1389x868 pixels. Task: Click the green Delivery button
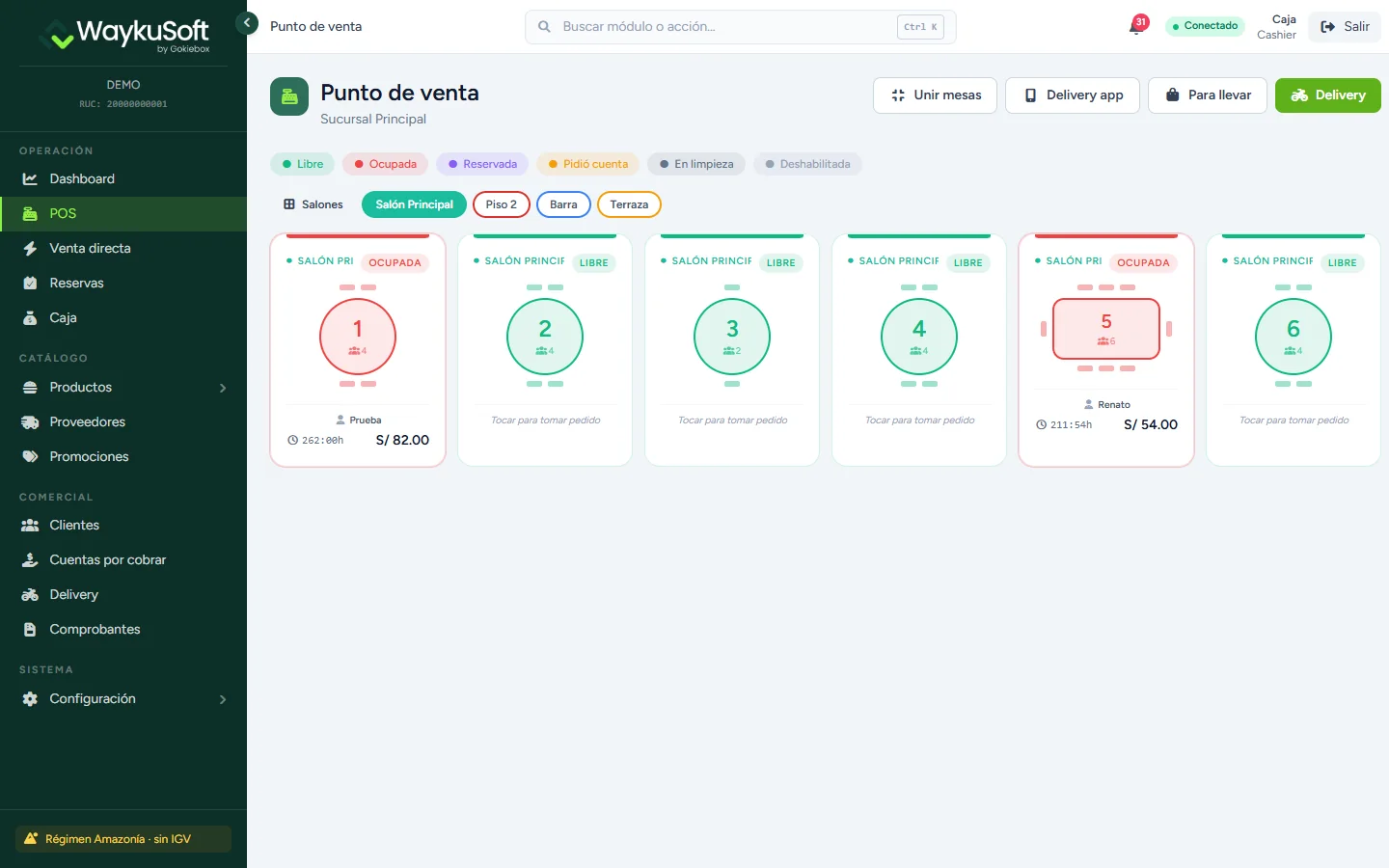(1328, 95)
